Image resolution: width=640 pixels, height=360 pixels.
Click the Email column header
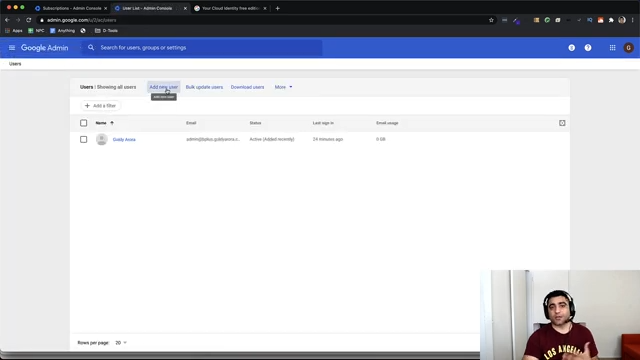point(191,123)
